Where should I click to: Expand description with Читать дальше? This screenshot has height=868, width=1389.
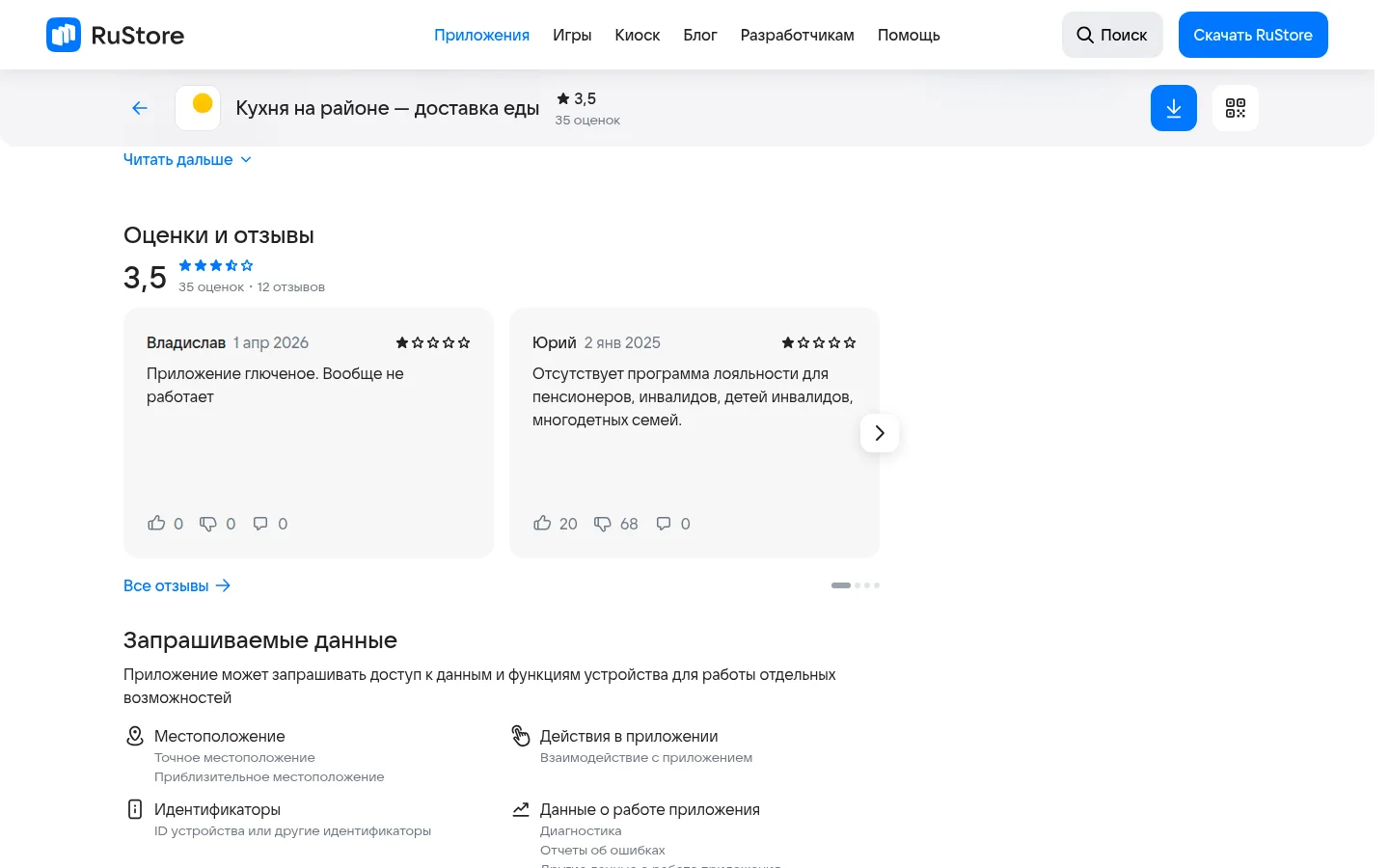(187, 159)
